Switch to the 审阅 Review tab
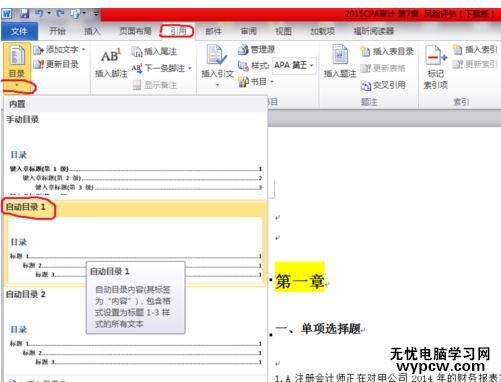The image size is (501, 382). coord(249,31)
